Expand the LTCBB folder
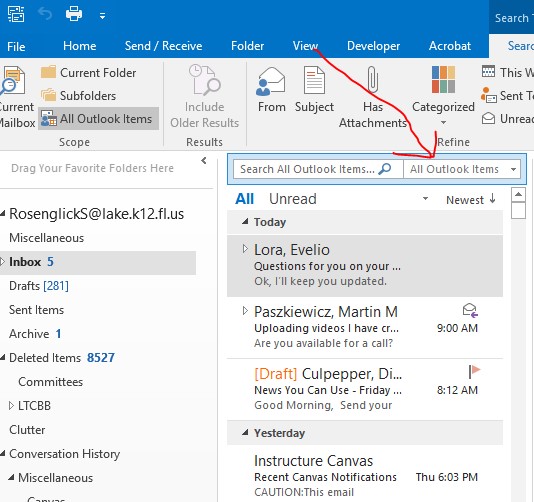 point(11,405)
